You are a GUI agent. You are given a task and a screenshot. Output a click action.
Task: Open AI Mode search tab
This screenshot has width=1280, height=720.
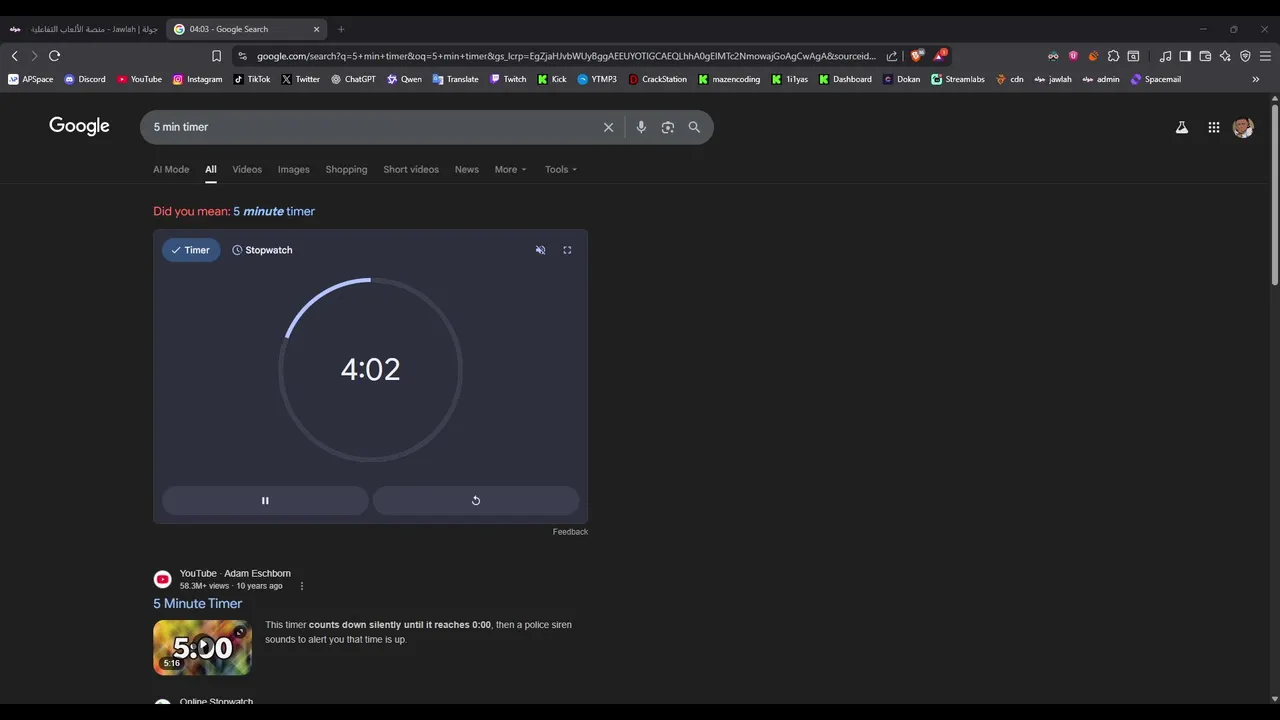pyautogui.click(x=171, y=169)
